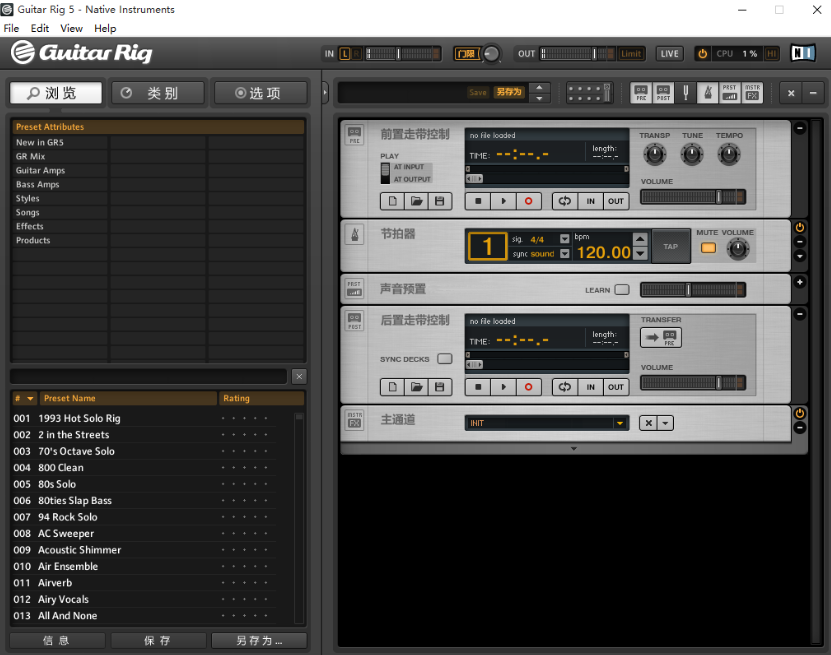The height and width of the screenshot is (655, 831).
Task: Open the tuner from the toolbar
Action: [x=687, y=92]
